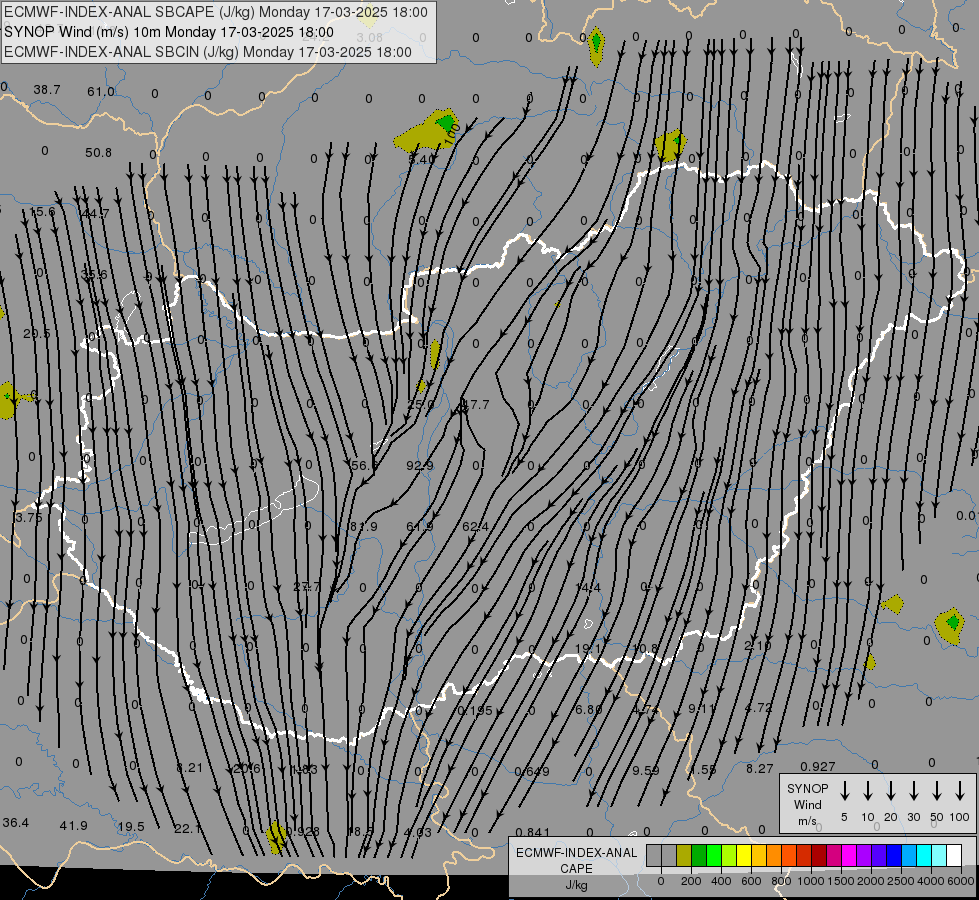
Task: Click the 27.7 value on the map
Action: click(307, 586)
